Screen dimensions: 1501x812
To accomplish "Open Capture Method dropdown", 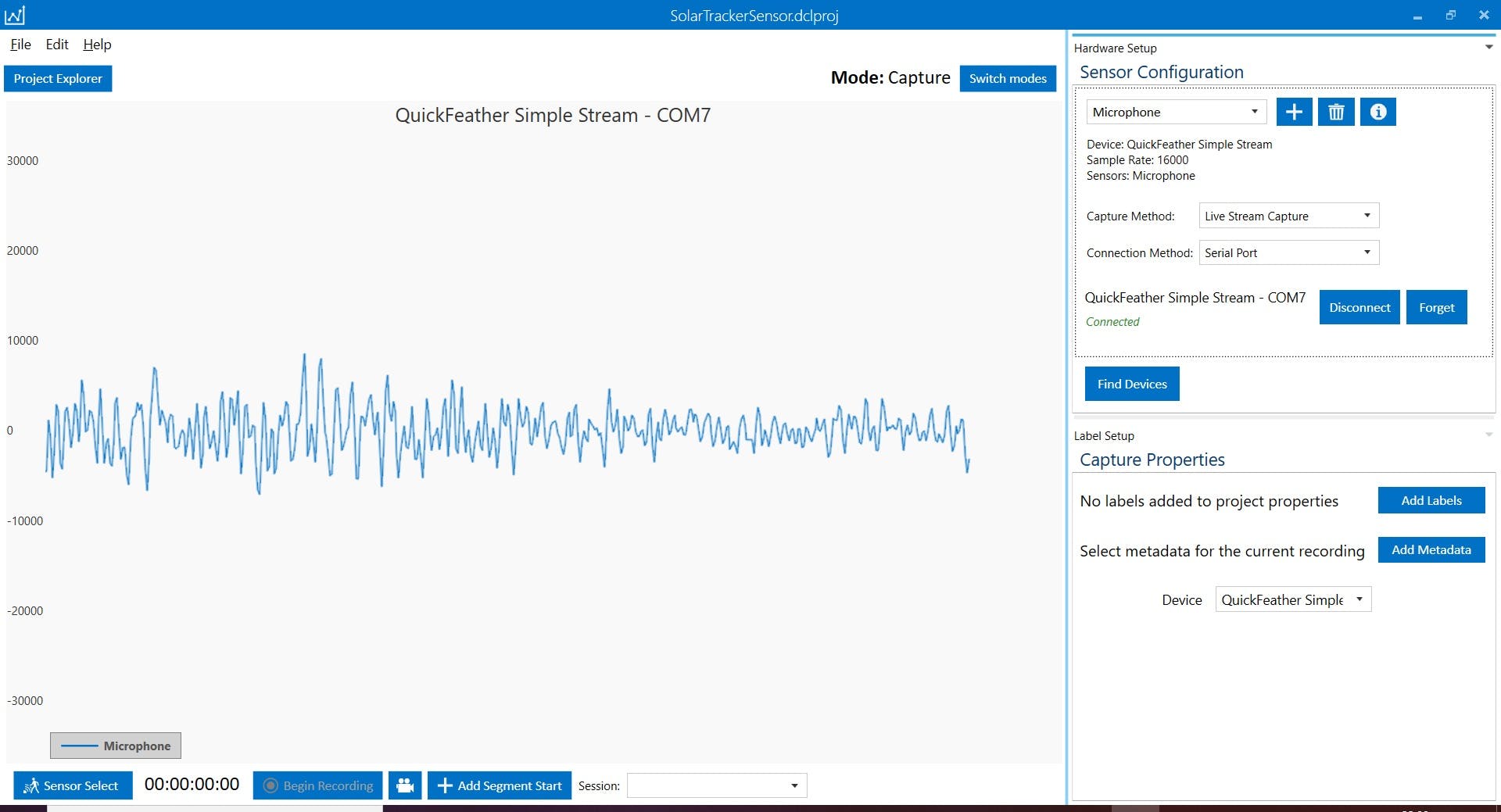I will [1288, 216].
